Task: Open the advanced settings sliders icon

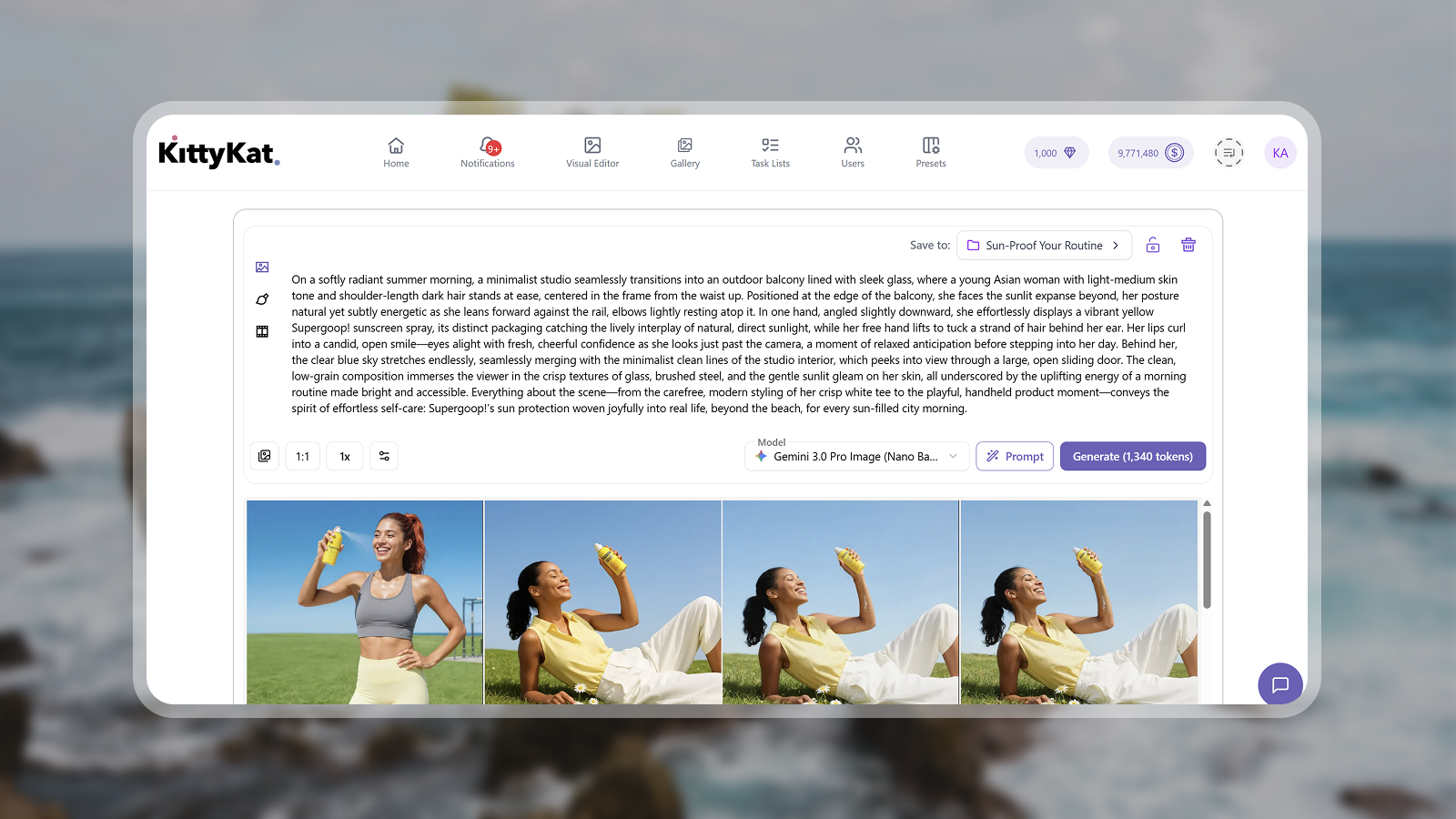Action: pos(384,457)
